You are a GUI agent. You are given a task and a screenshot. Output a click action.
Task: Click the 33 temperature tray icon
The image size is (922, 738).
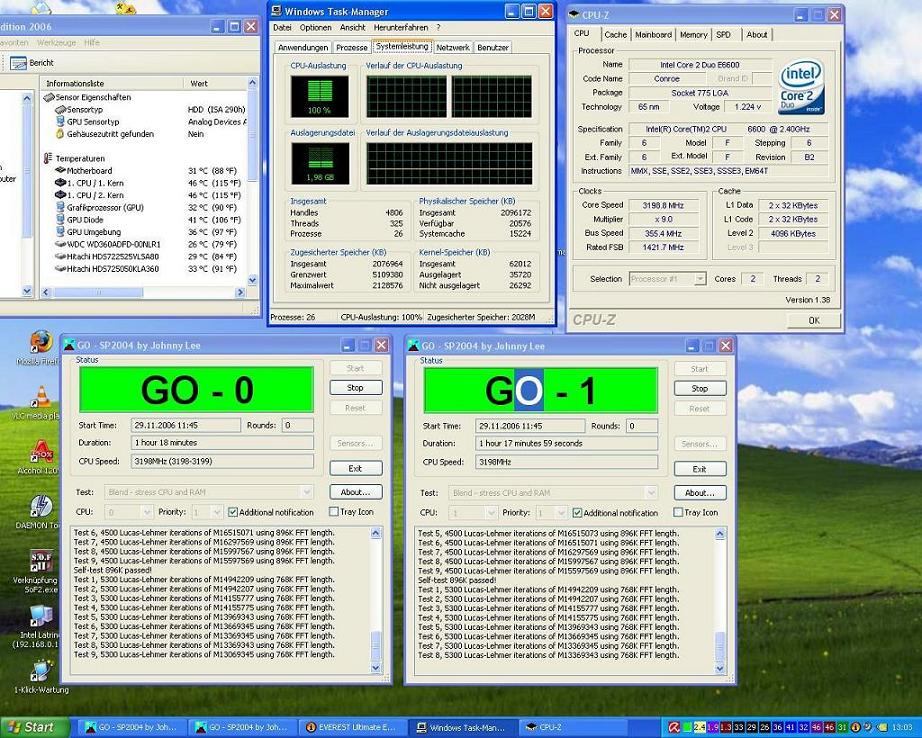point(739,727)
